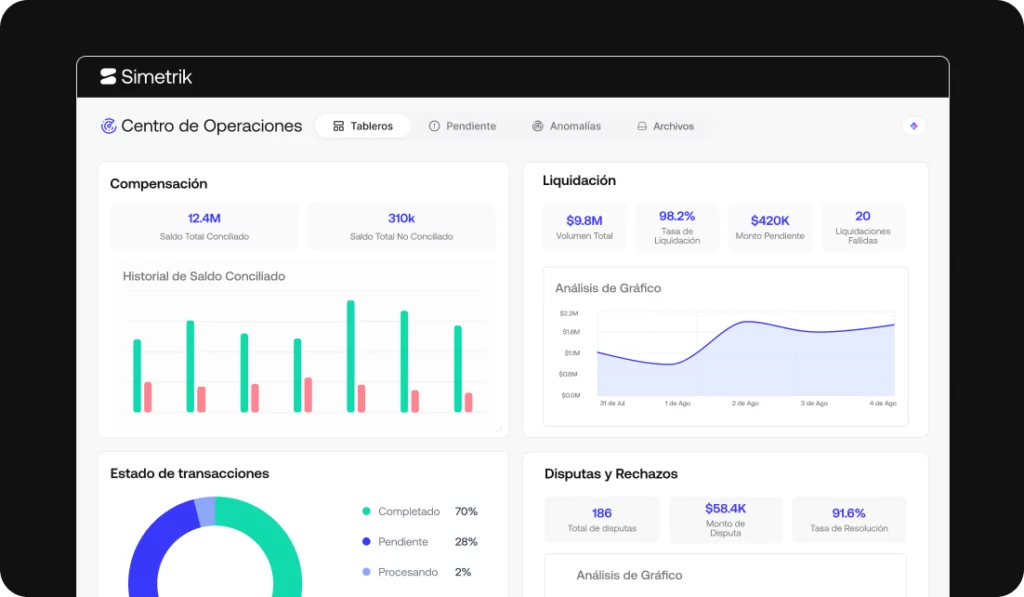Click the tallest green bar in history chart
1024x597 pixels.
click(x=351, y=356)
